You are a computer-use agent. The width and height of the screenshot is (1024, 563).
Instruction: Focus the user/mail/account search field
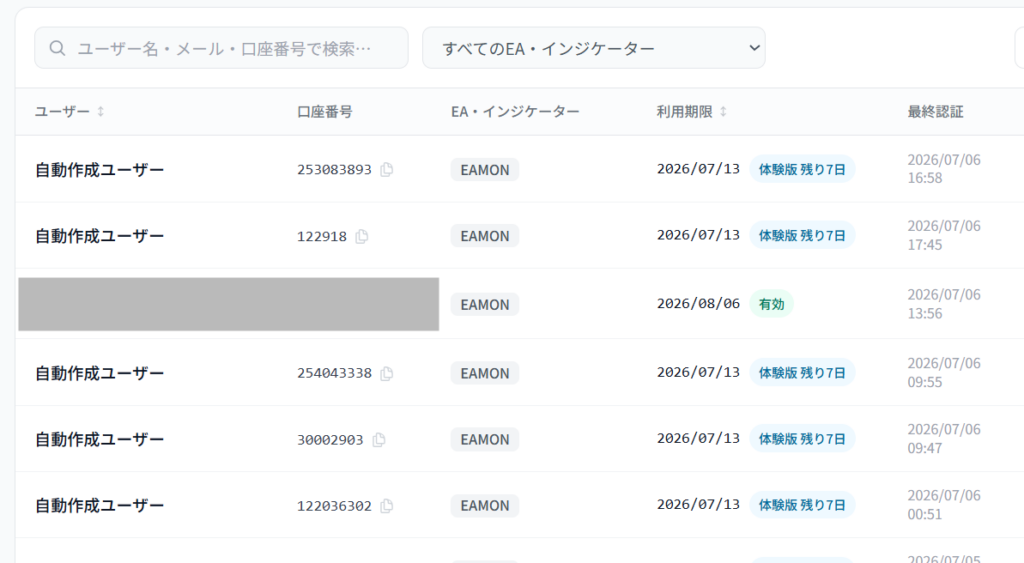[x=221, y=48]
